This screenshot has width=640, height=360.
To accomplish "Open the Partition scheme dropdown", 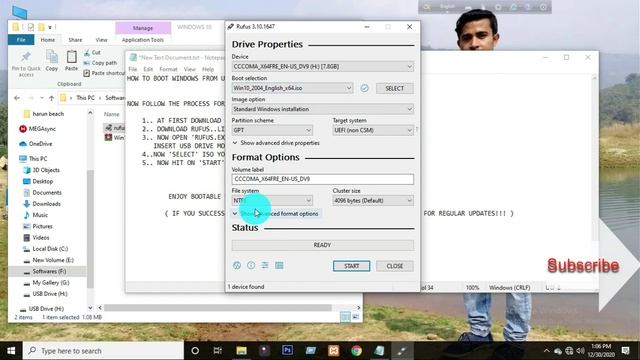I will 272,130.
